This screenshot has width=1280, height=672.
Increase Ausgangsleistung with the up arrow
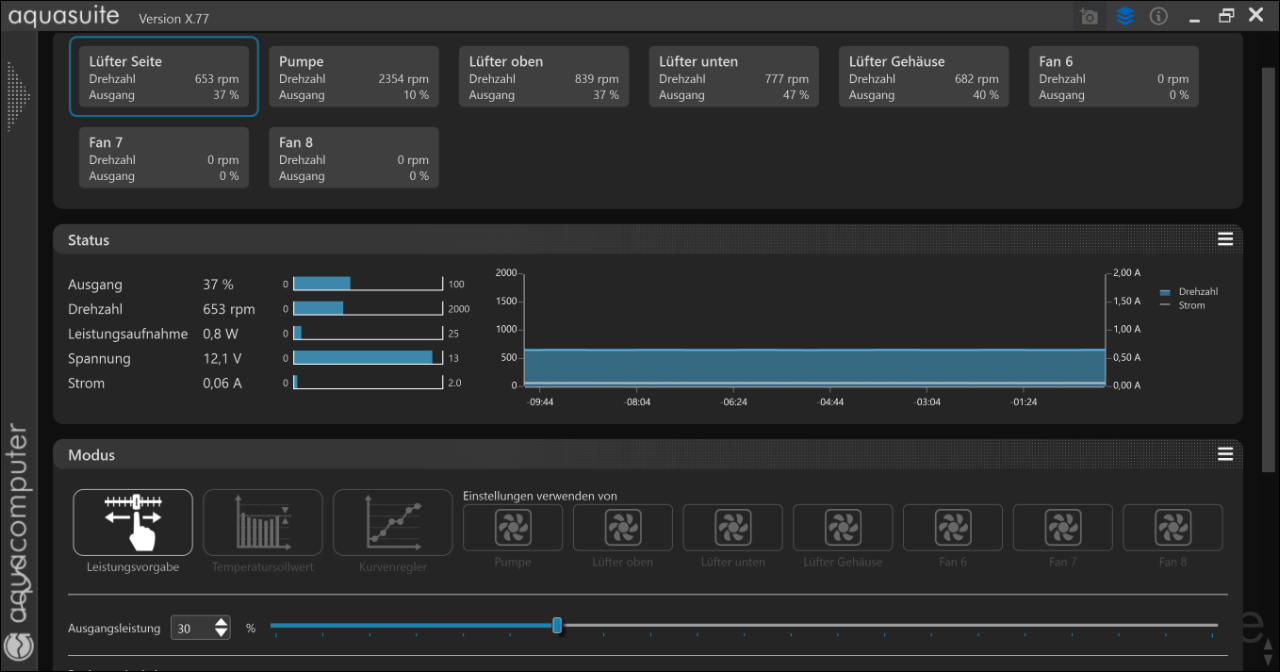pos(221,622)
